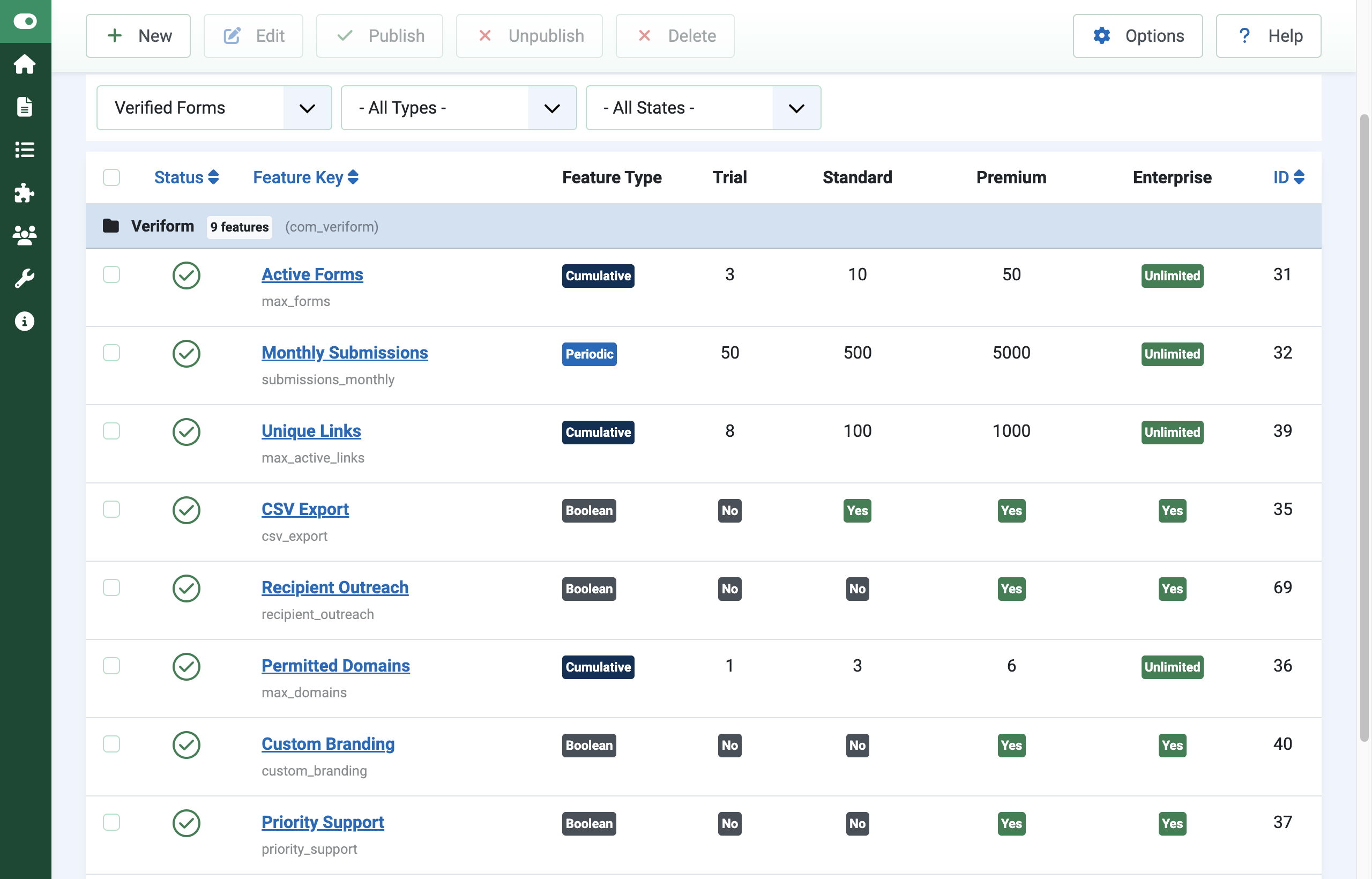Click the Veriform folder icon in the group header
Screen dimensions: 1372x879
111,226
